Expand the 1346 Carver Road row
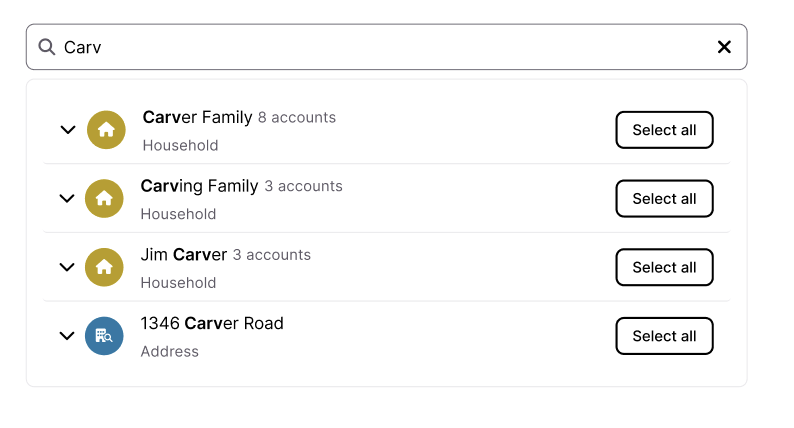The image size is (794, 428). point(67,336)
